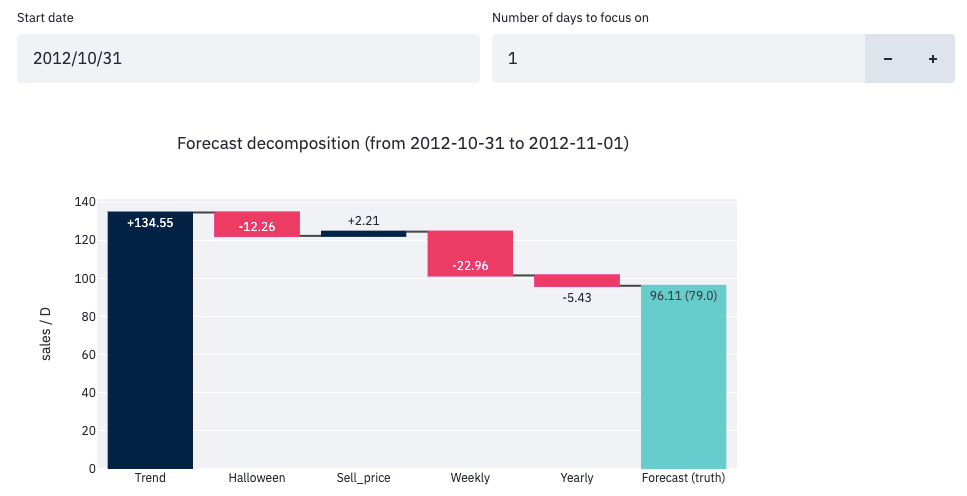Click the red Yearly bar
Viewport: 967px width, 496px height.
coord(577,281)
